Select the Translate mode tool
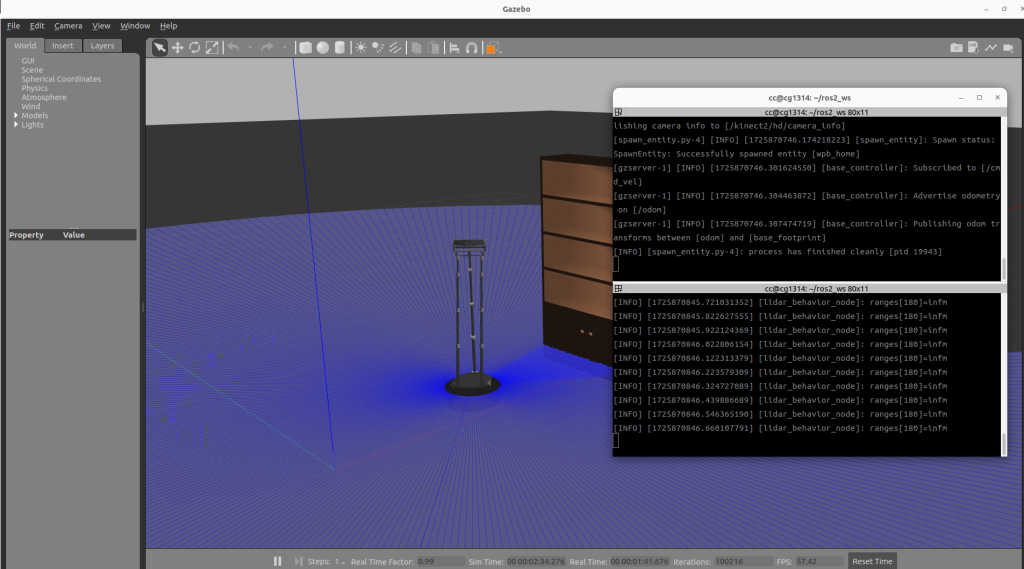Screen dimensions: 1024x569 tap(177, 47)
